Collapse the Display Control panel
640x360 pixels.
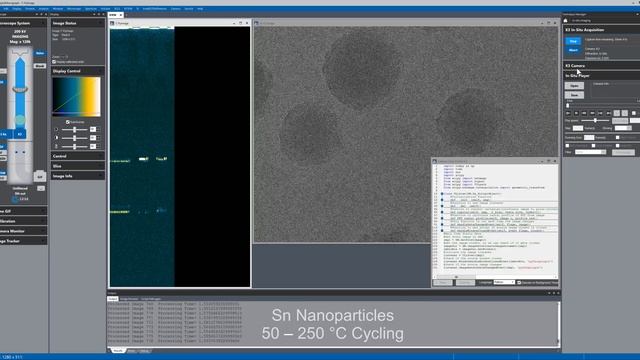pyautogui.click(x=77, y=71)
